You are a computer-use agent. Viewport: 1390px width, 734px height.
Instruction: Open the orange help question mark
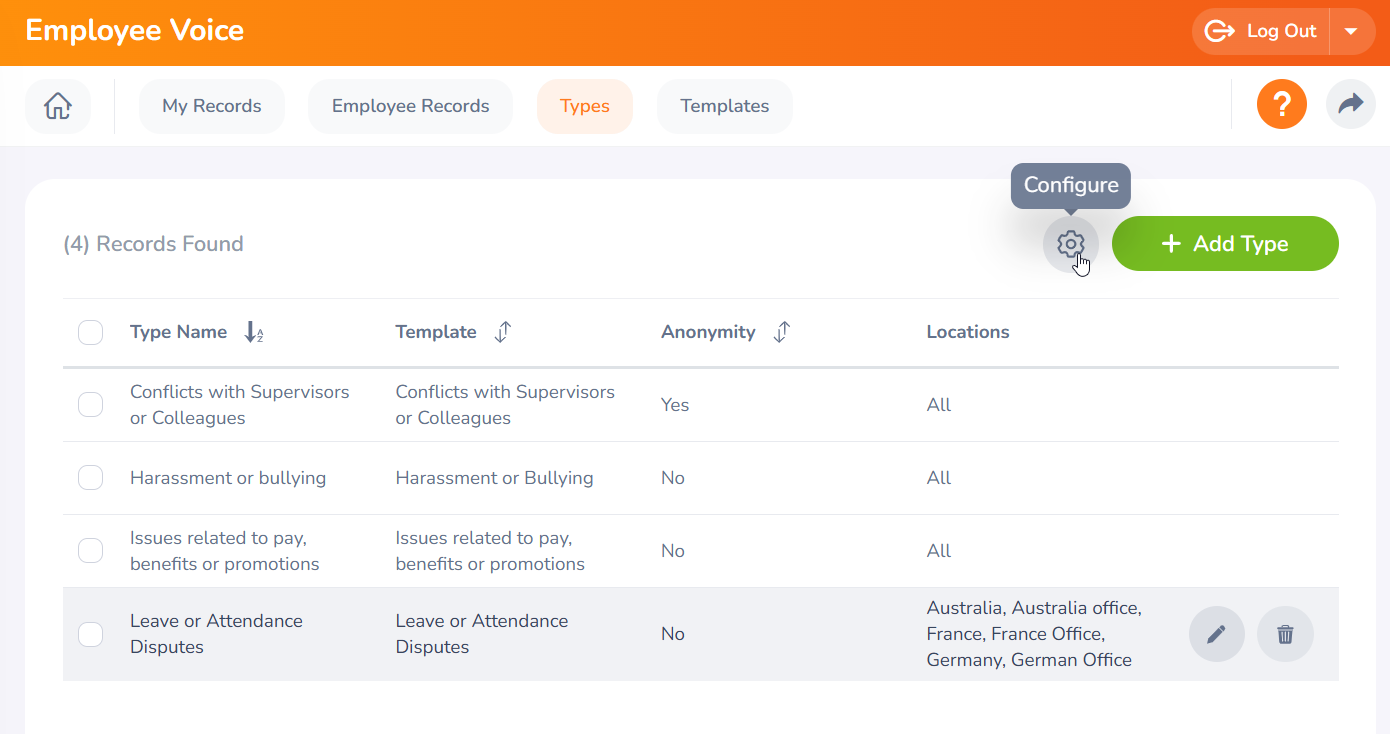tap(1282, 104)
